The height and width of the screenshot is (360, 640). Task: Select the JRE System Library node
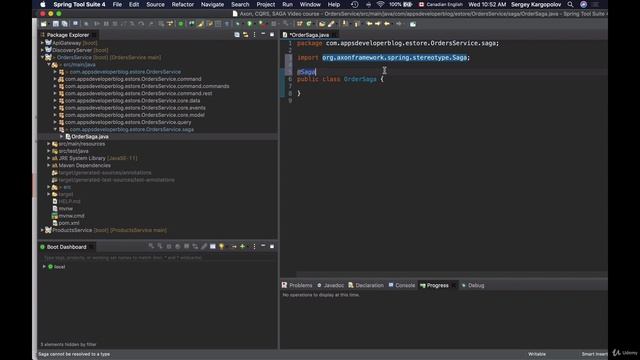pos(98,158)
